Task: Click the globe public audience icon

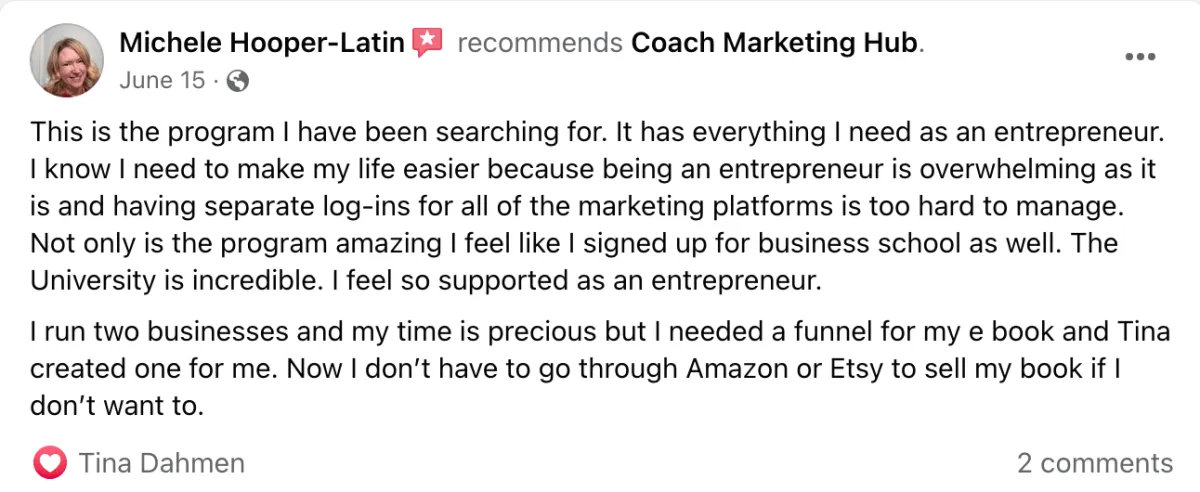Action: pos(238,81)
